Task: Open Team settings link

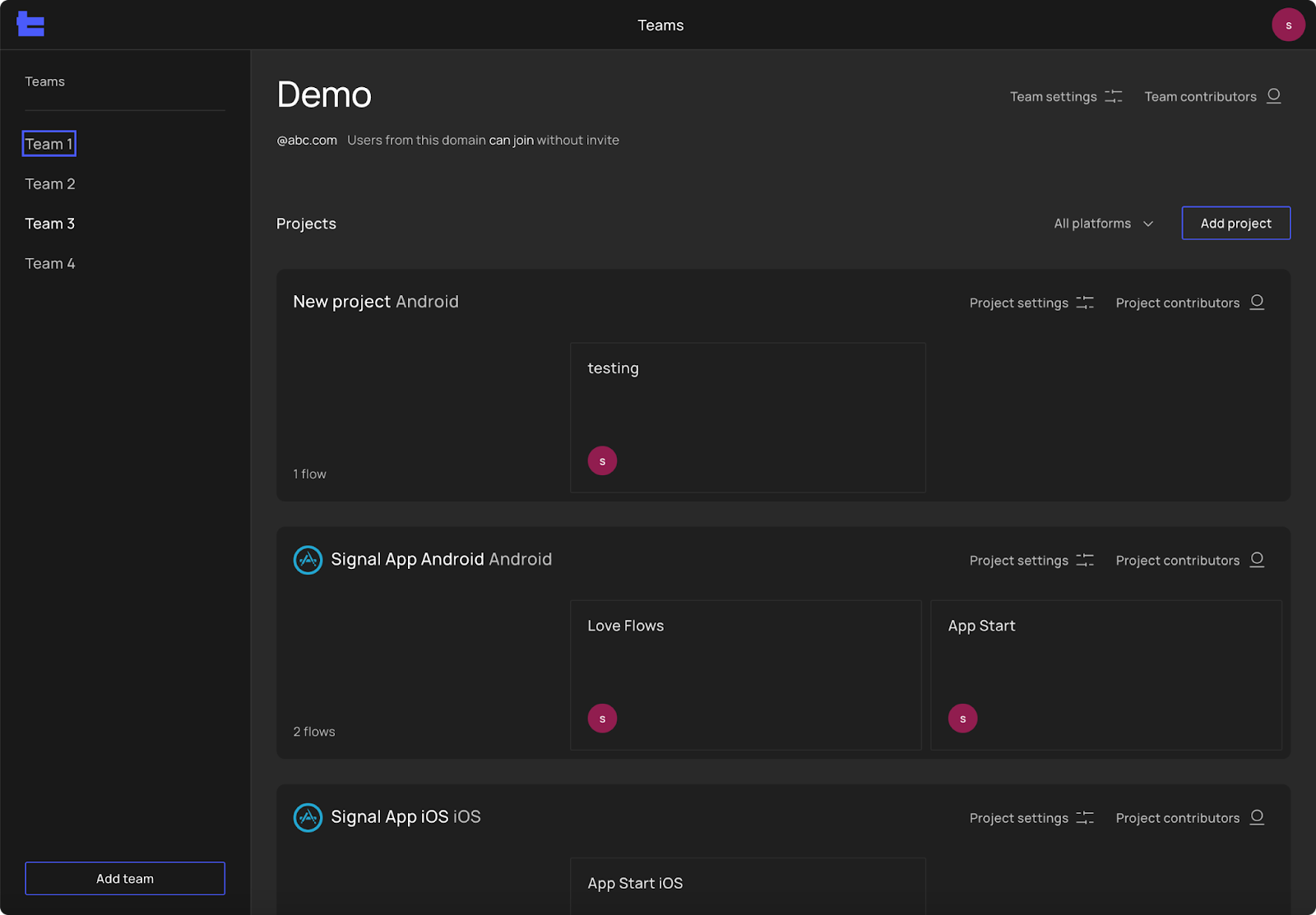Action: [x=1066, y=96]
